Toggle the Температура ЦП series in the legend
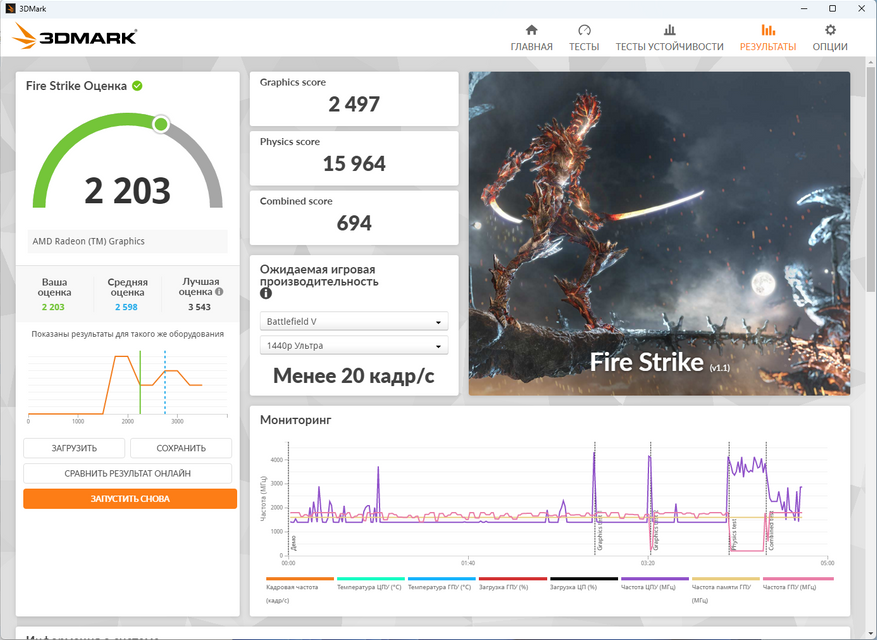The height and width of the screenshot is (640, 877). pyautogui.click(x=370, y=587)
